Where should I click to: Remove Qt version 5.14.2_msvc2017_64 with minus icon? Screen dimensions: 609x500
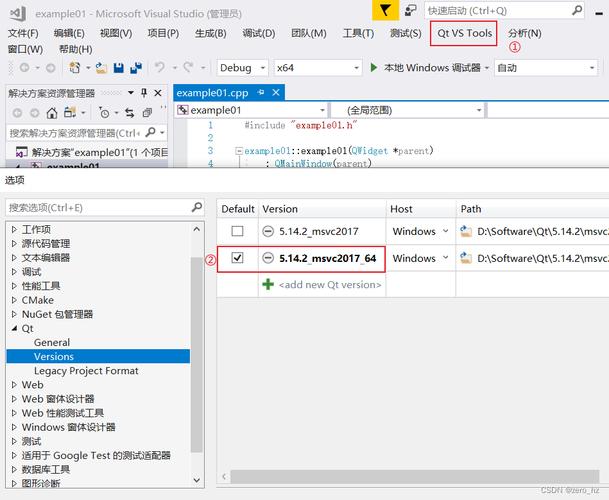pos(268,258)
